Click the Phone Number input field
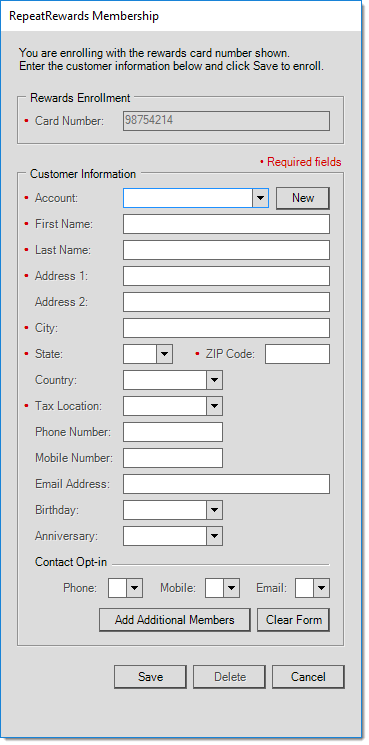 point(173,432)
